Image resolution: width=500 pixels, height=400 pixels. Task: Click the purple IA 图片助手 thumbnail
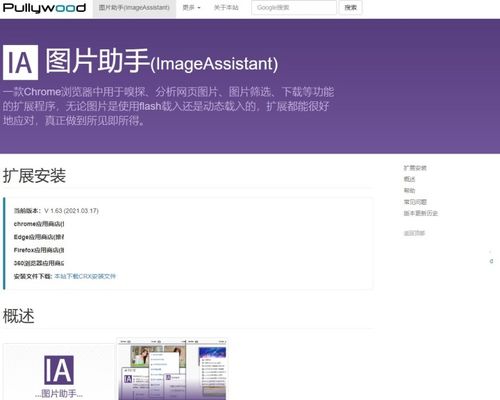pos(59,372)
